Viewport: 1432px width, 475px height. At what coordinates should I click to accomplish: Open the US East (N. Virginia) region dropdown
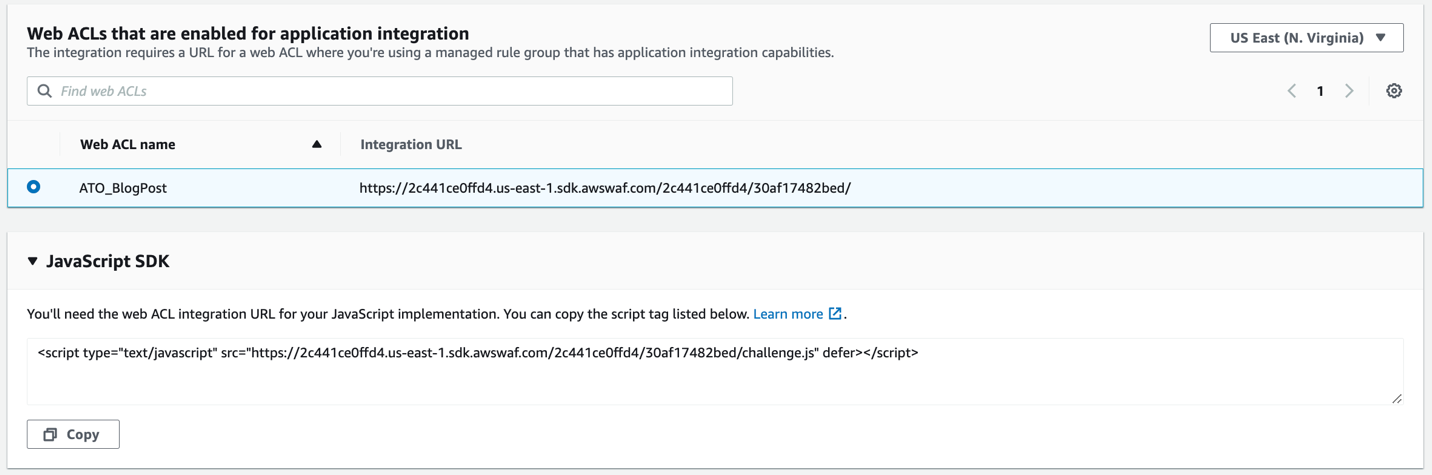(1306, 38)
